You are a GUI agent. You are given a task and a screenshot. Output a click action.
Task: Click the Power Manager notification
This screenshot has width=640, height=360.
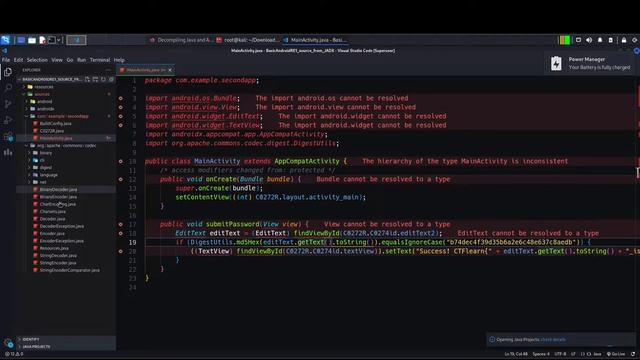[x=591, y=63]
